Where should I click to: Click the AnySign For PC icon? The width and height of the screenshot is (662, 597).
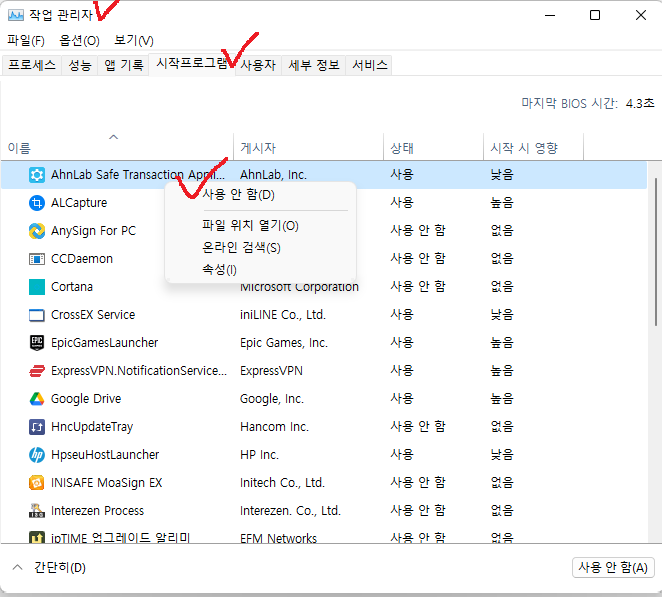point(37,231)
